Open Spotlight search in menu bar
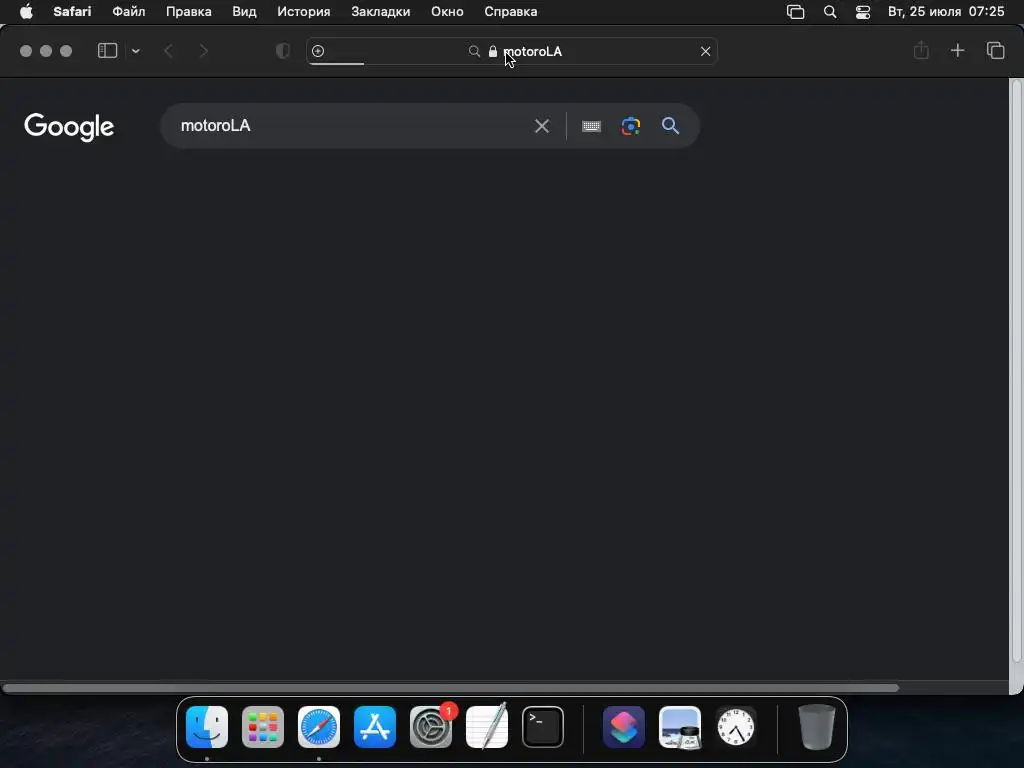Image resolution: width=1024 pixels, height=768 pixels. pyautogui.click(x=830, y=12)
